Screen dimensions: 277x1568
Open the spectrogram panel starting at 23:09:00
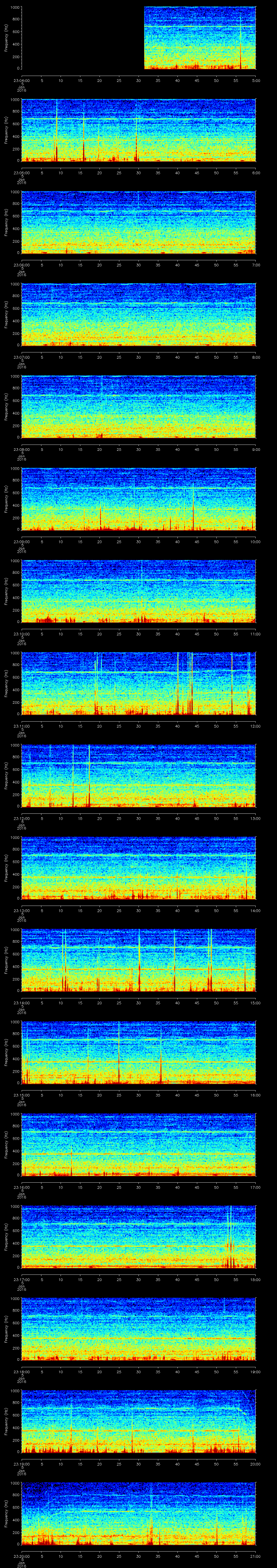pyautogui.click(x=139, y=499)
